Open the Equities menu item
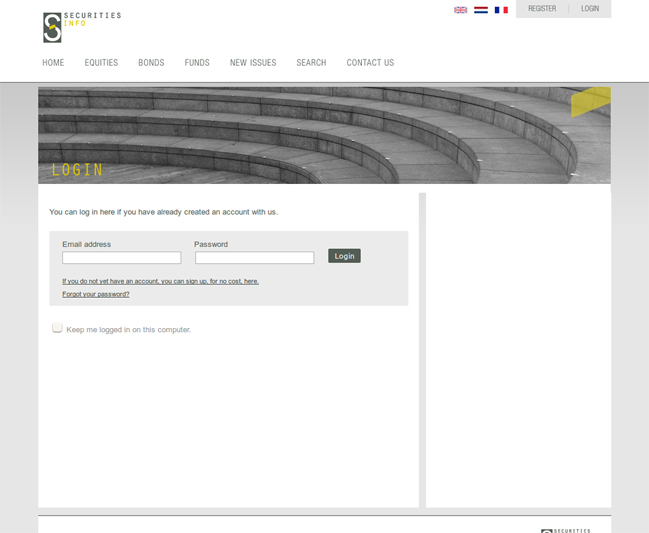This screenshot has height=533, width=649. [101, 62]
